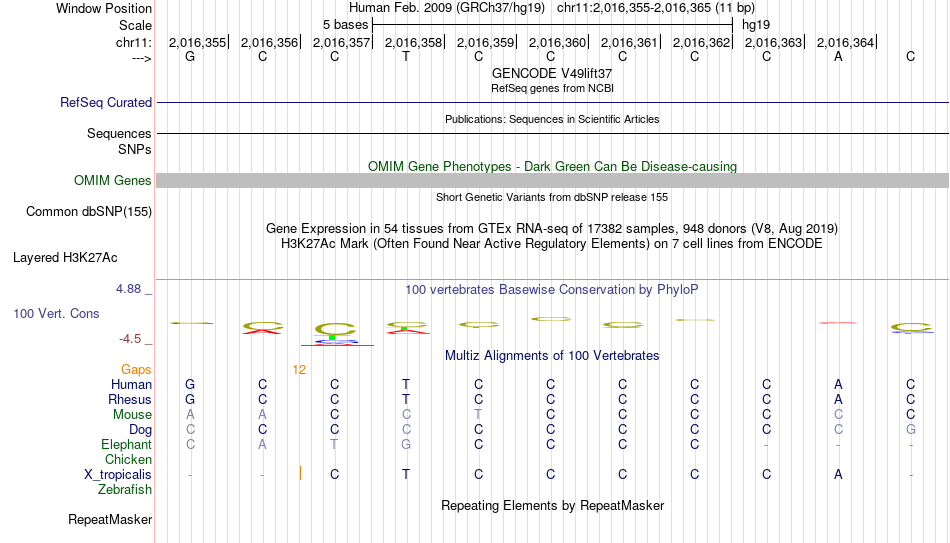The image size is (950, 543).
Task: Click Short Genetic Variants from dbSNP title
Action: coord(552,198)
